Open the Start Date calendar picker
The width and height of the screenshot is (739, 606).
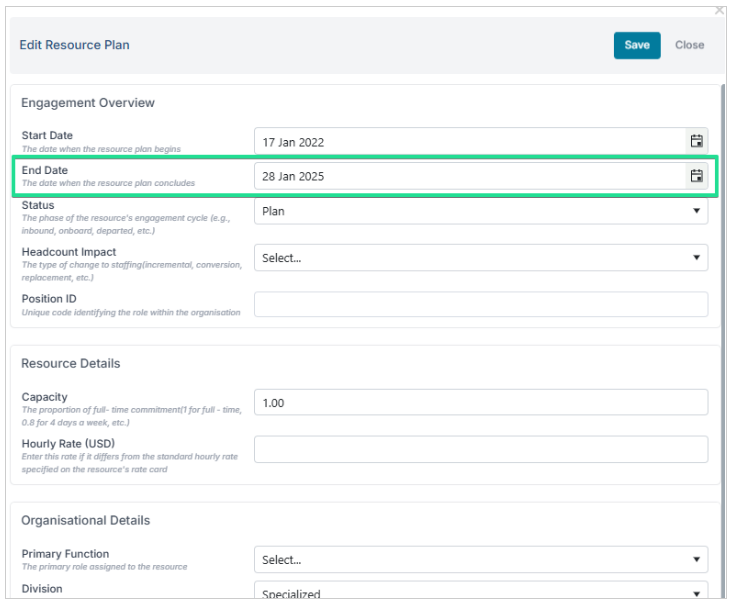click(x=696, y=141)
